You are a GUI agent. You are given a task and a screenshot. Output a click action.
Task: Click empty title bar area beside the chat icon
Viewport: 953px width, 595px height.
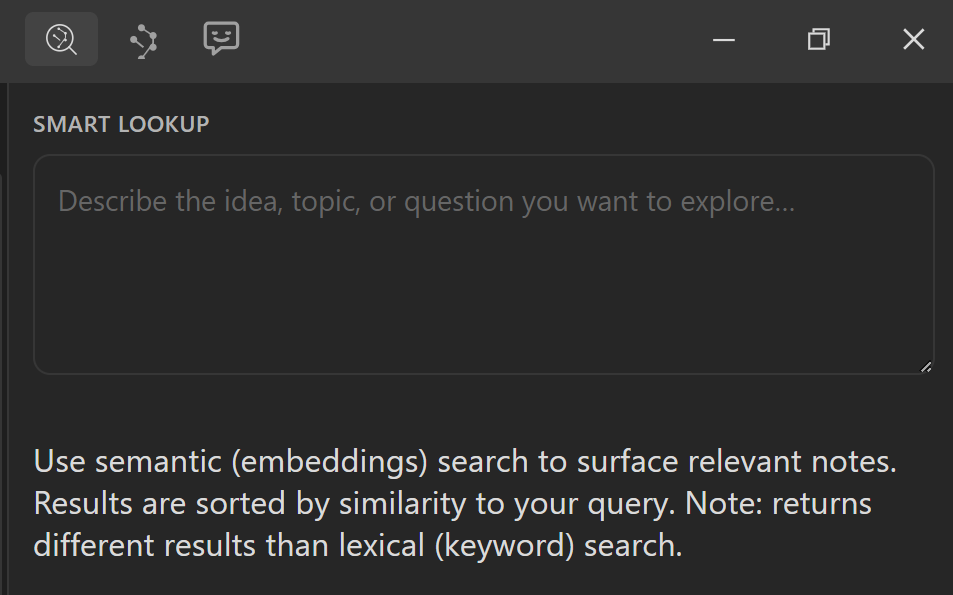pyautogui.click(x=450, y=40)
